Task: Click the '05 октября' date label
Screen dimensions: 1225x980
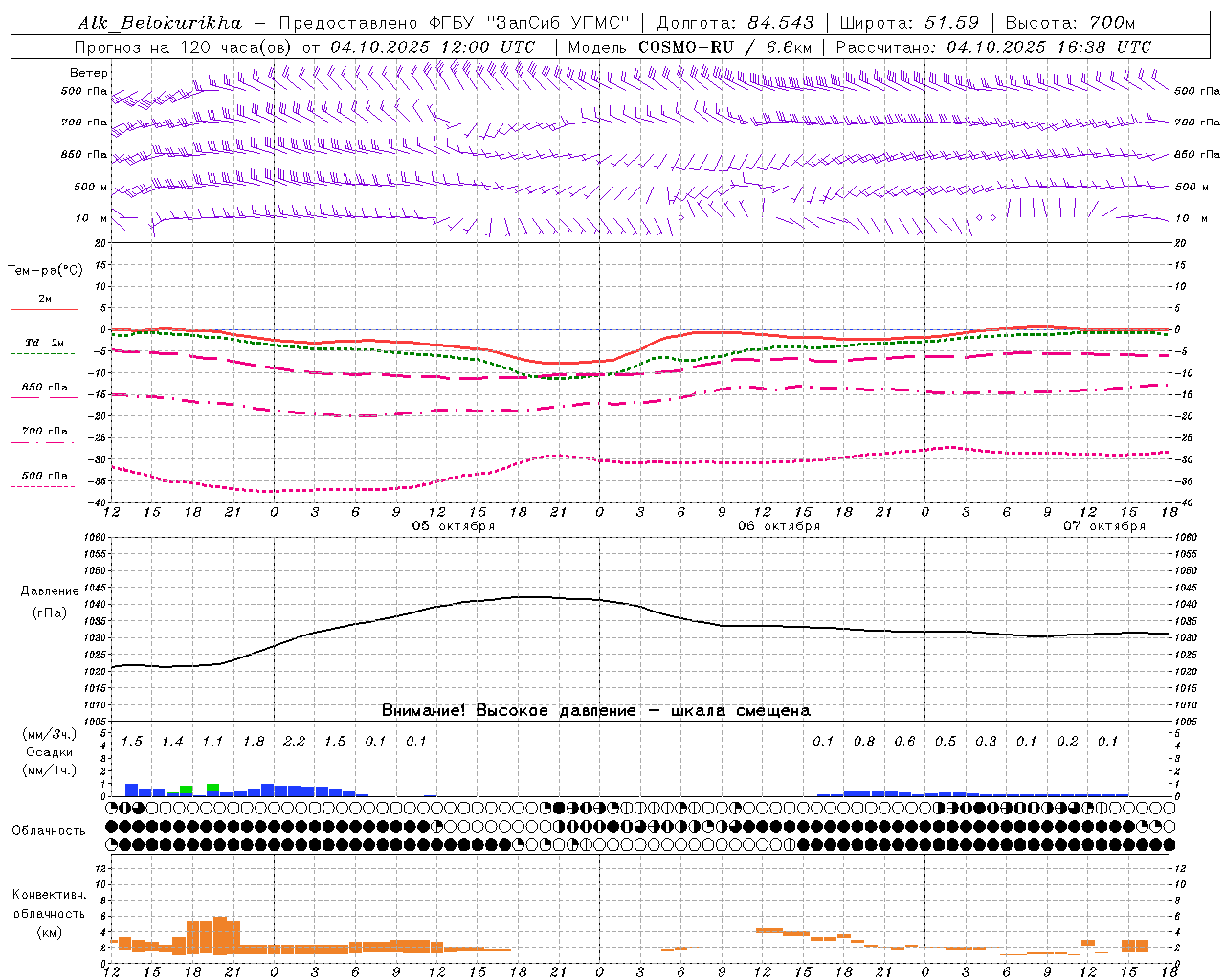Action: coord(454,526)
